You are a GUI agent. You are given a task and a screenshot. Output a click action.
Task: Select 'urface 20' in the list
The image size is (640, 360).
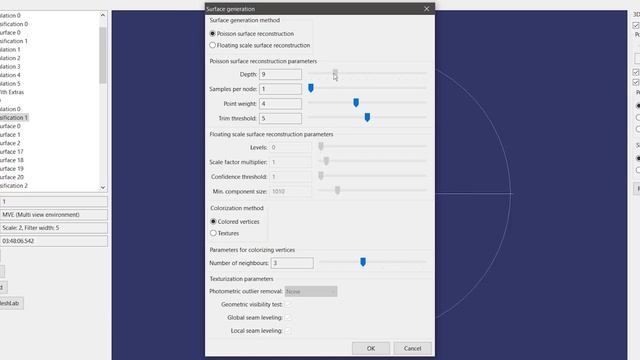click(x=11, y=177)
